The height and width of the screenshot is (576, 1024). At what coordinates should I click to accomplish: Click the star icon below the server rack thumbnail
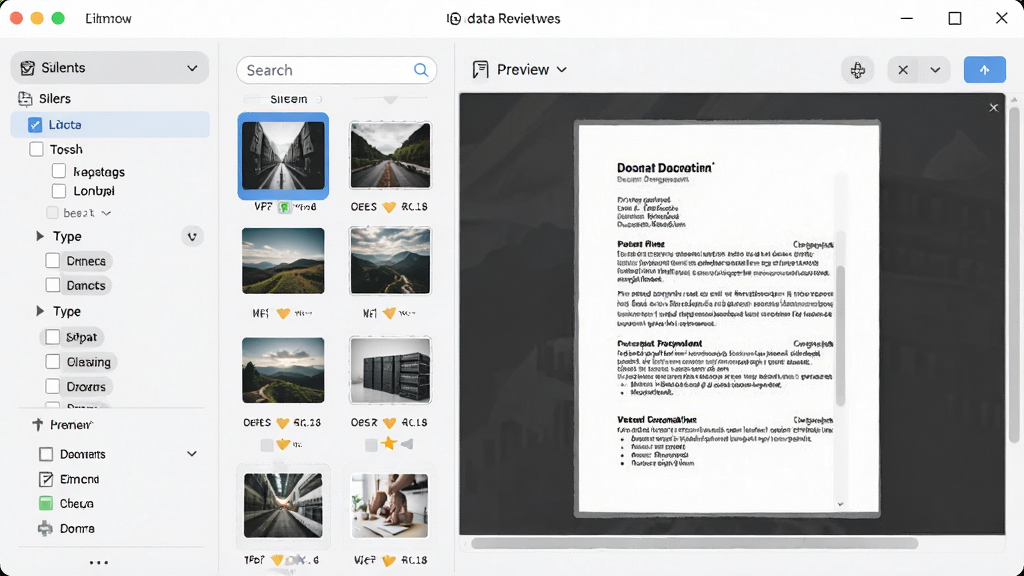coord(389,444)
